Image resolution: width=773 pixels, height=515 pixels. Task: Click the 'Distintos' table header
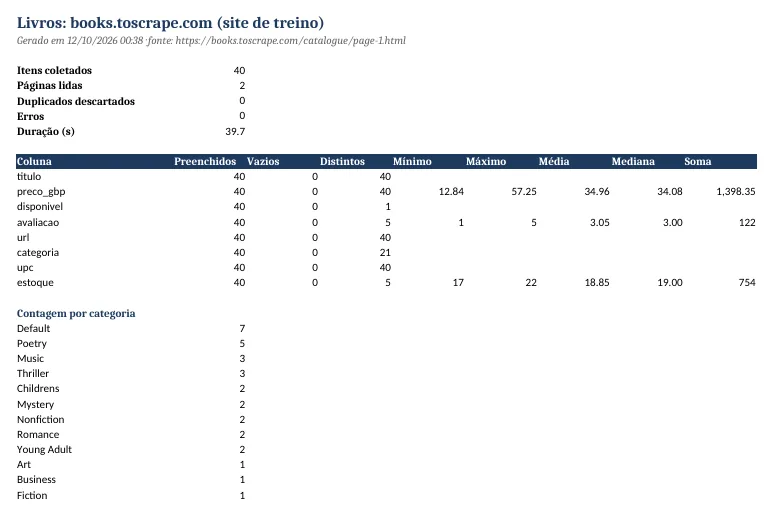coord(342,161)
